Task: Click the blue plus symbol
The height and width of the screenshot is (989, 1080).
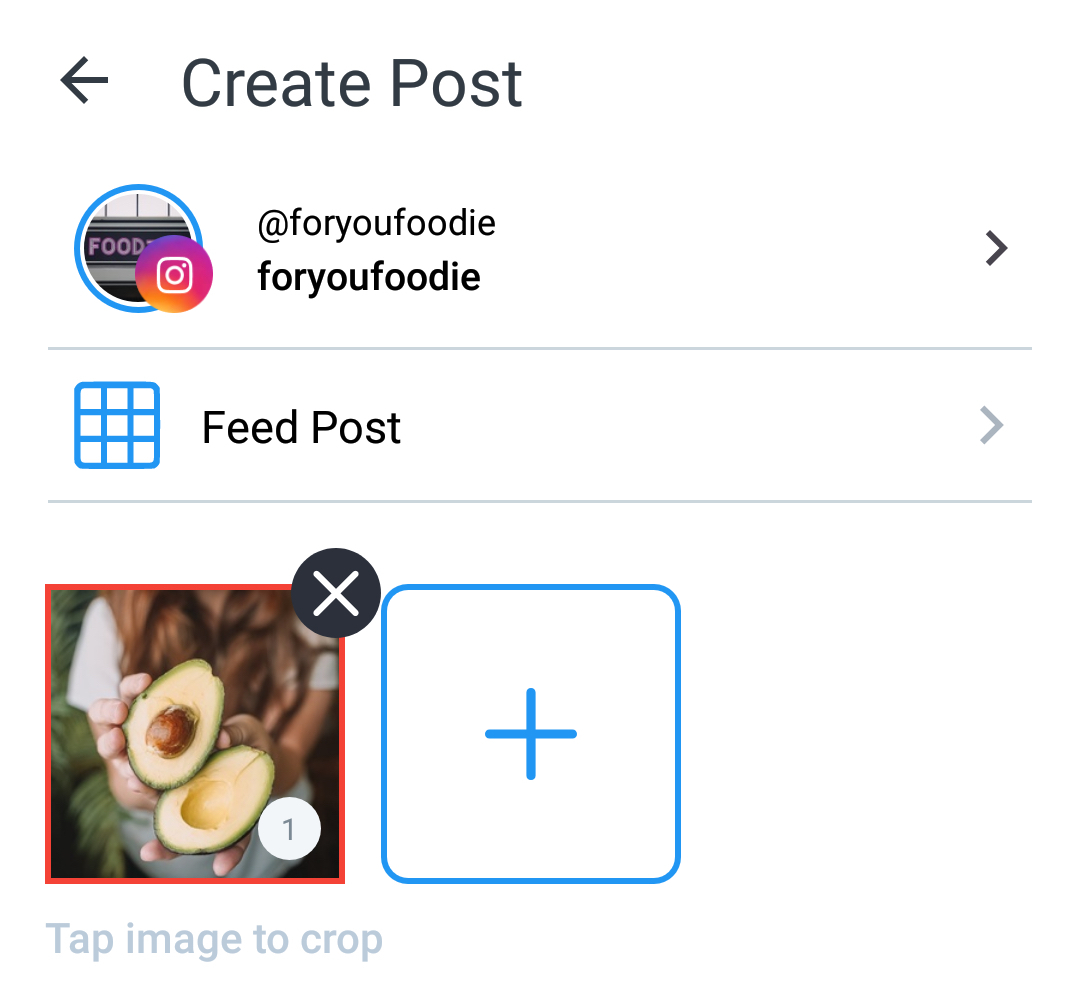Action: pyautogui.click(x=531, y=734)
